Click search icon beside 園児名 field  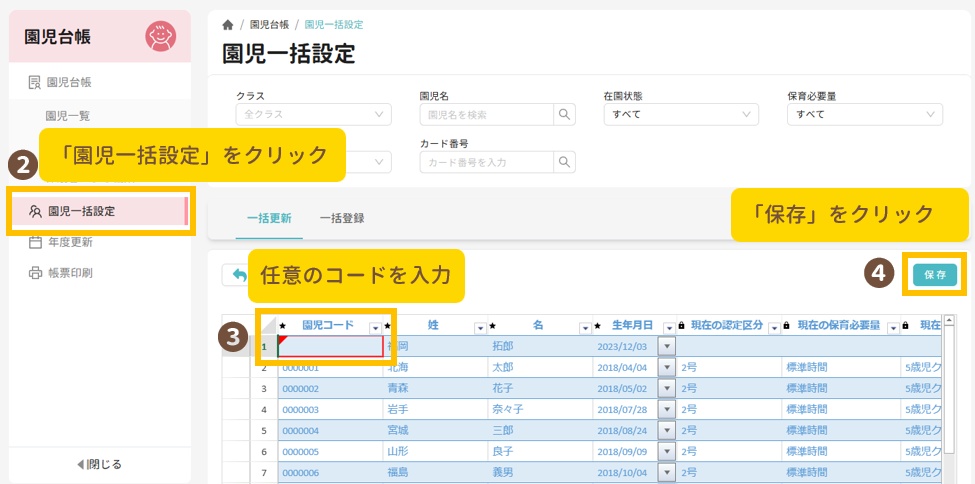click(x=565, y=114)
